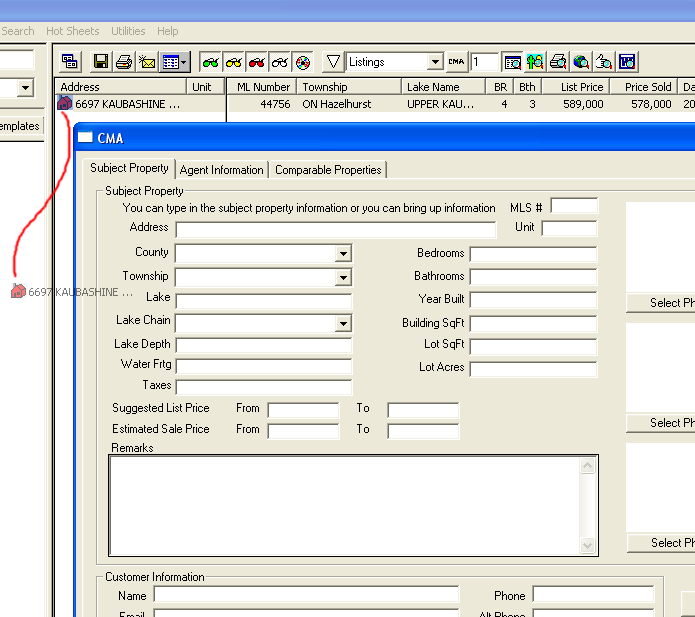The image size is (695, 617).
Task: Click the Lake Depth input field
Action: (x=264, y=345)
